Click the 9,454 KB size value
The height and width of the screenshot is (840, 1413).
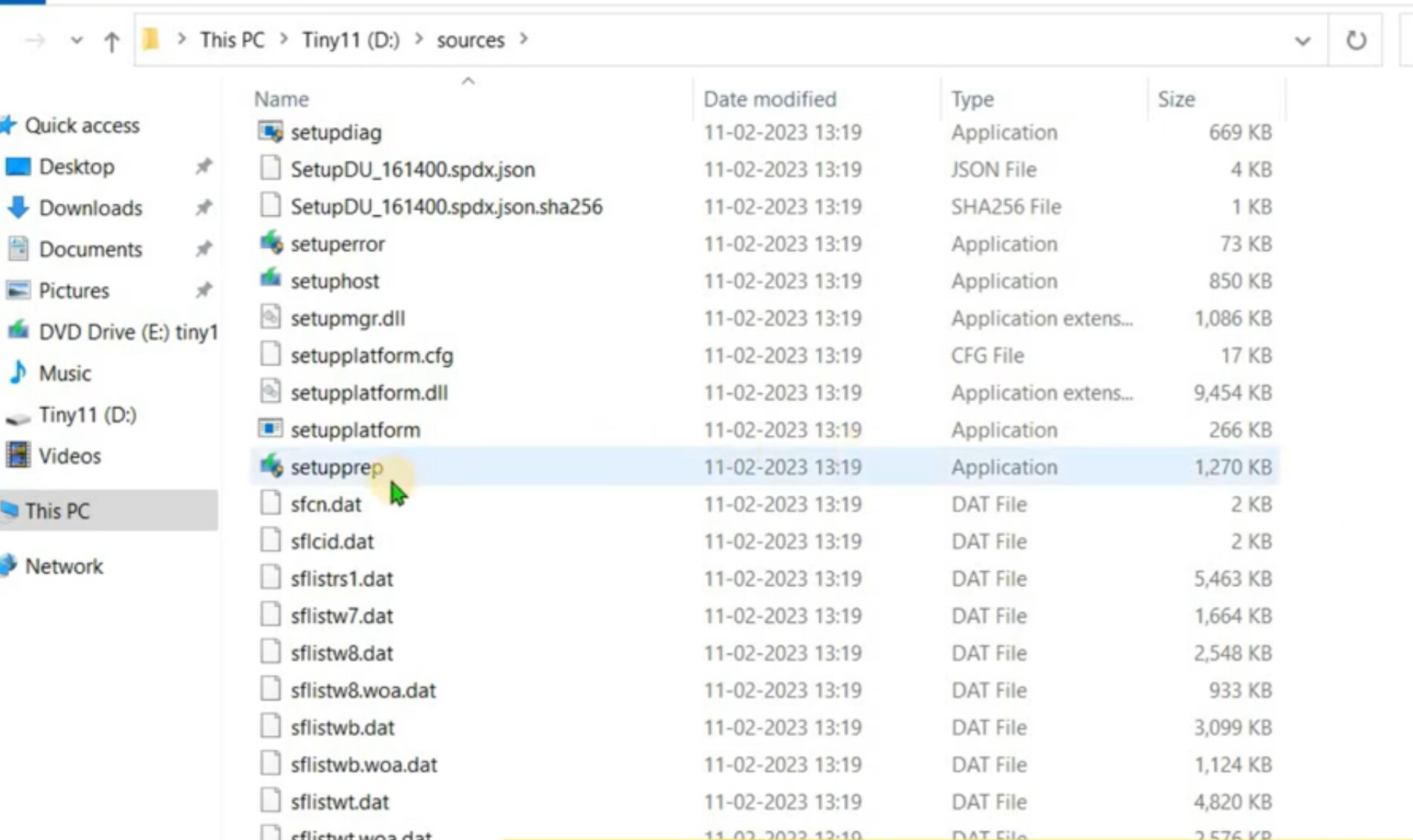1232,392
